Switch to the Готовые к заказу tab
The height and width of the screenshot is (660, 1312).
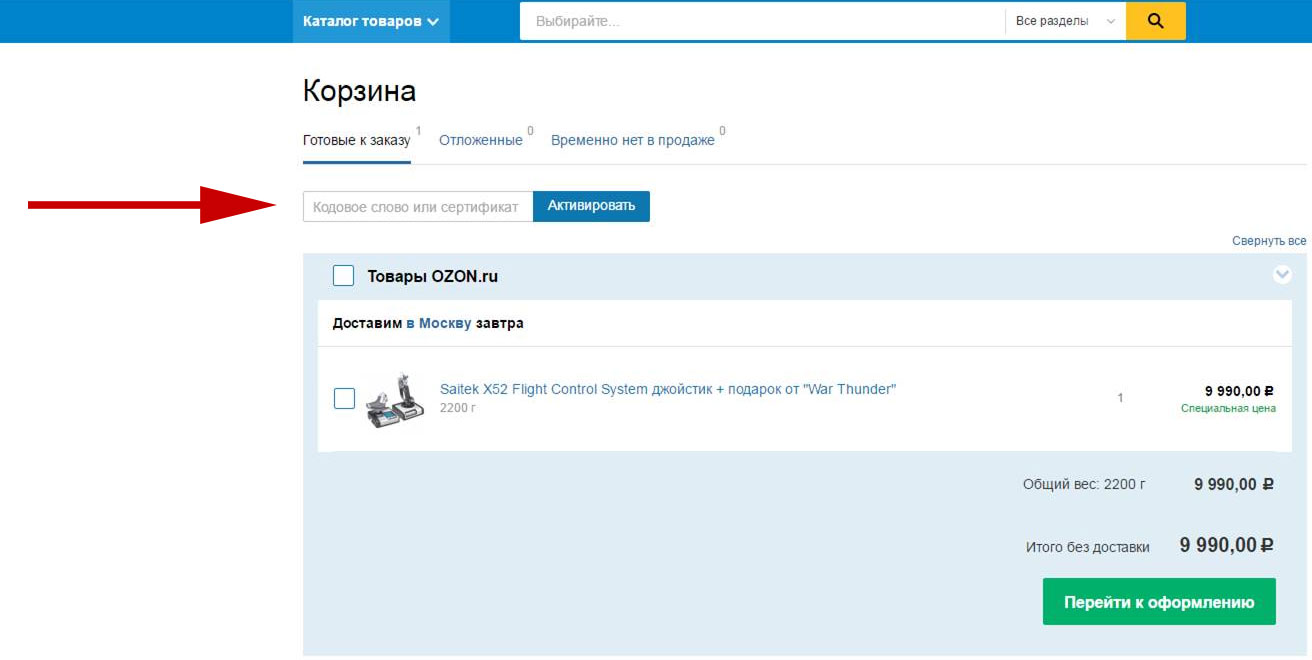pyautogui.click(x=356, y=141)
